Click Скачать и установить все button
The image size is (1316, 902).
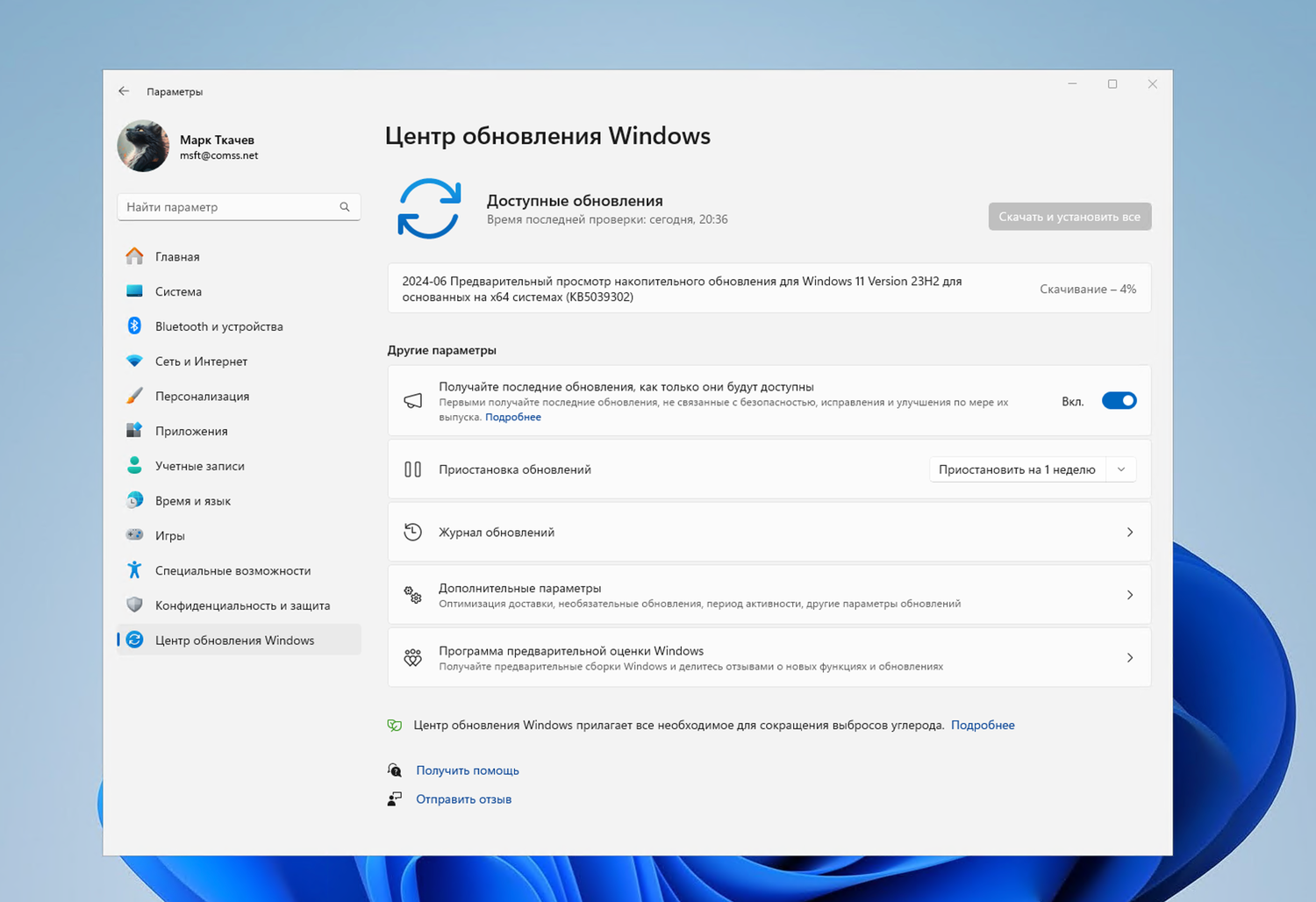pyautogui.click(x=1069, y=217)
